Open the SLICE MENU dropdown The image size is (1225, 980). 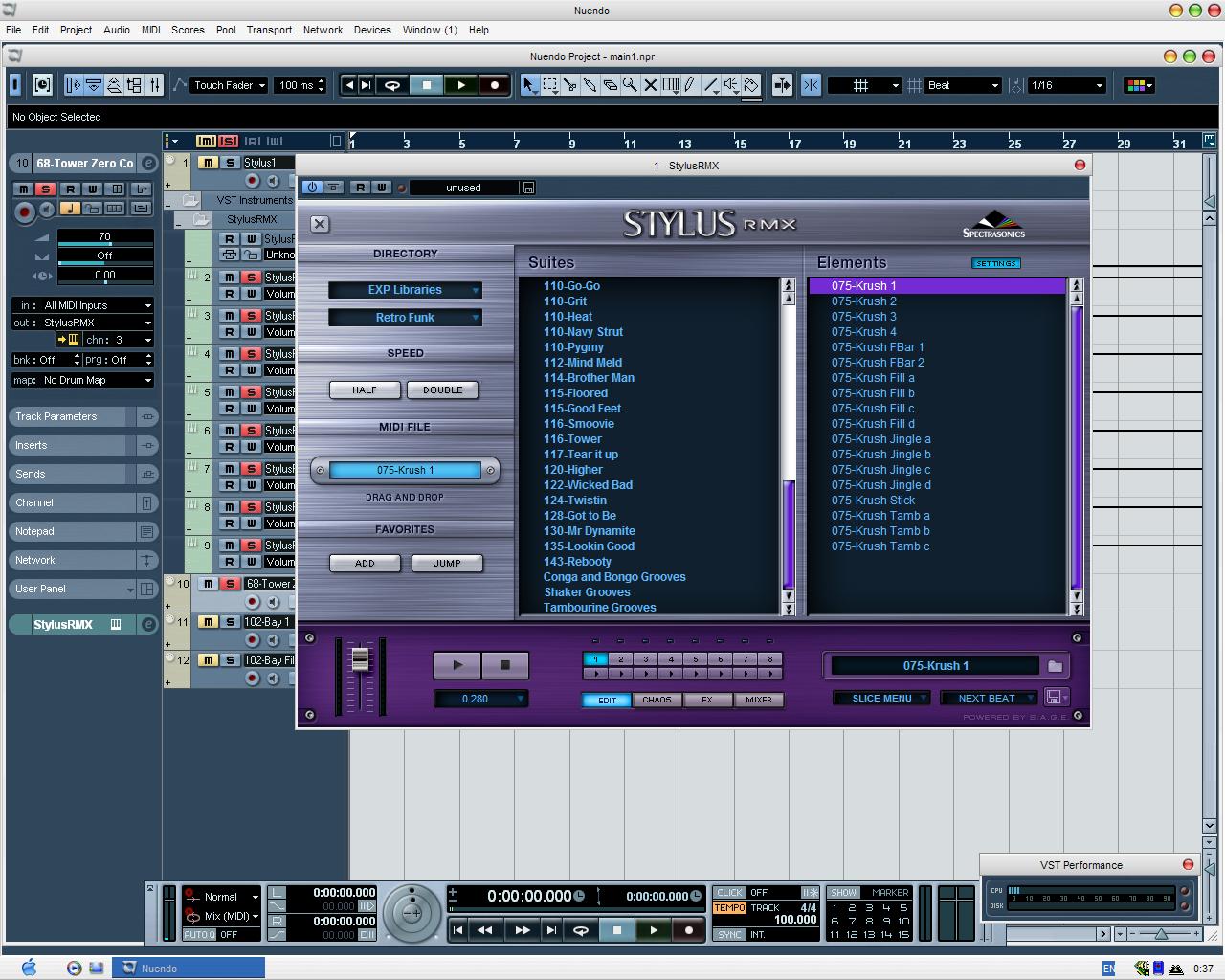881,698
